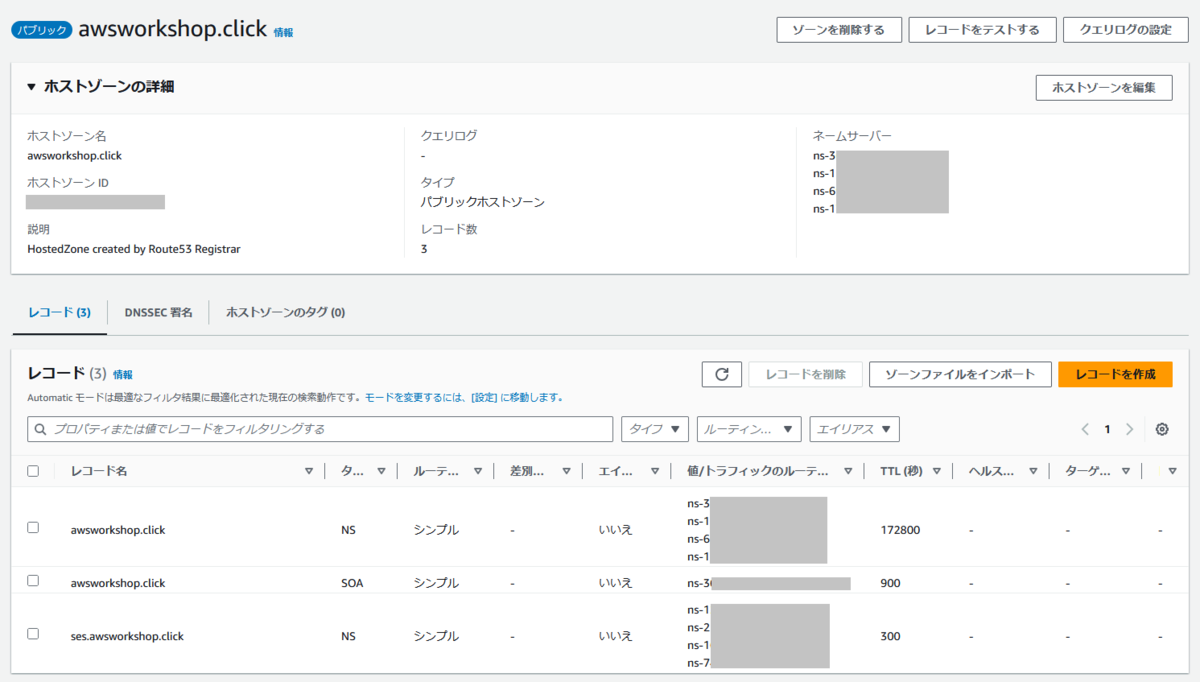Sort by ルーティング column header arrow
Image resolution: width=1200 pixels, height=682 pixels.
(478, 471)
